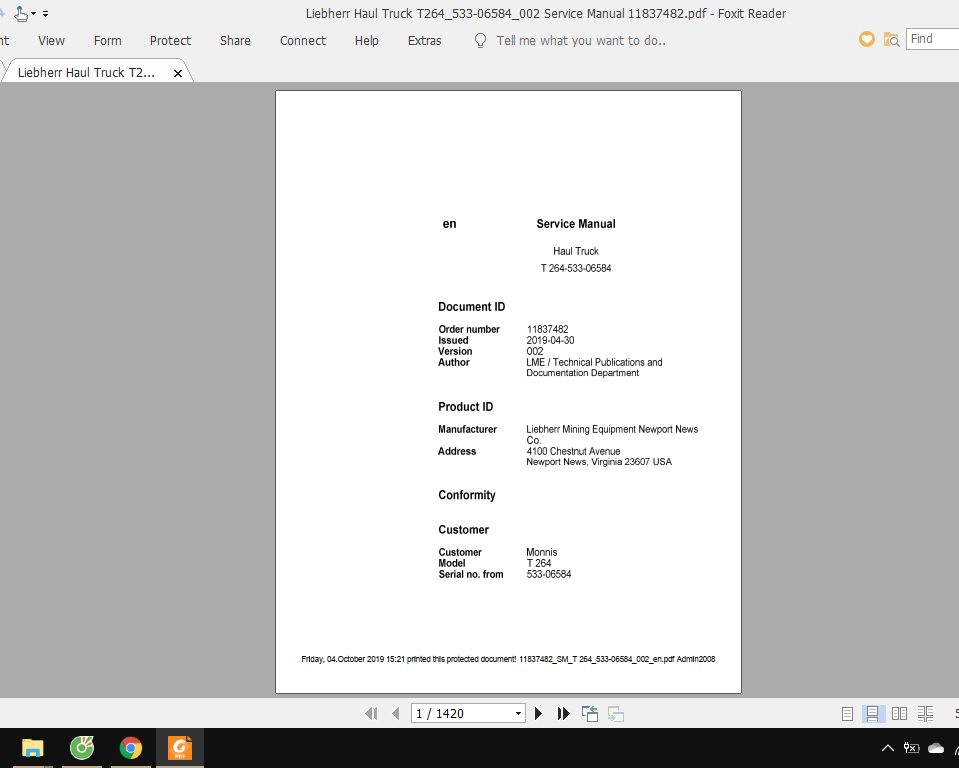Open Google Chrome from the taskbar
Viewport: 959px width, 768px height.
(x=130, y=747)
